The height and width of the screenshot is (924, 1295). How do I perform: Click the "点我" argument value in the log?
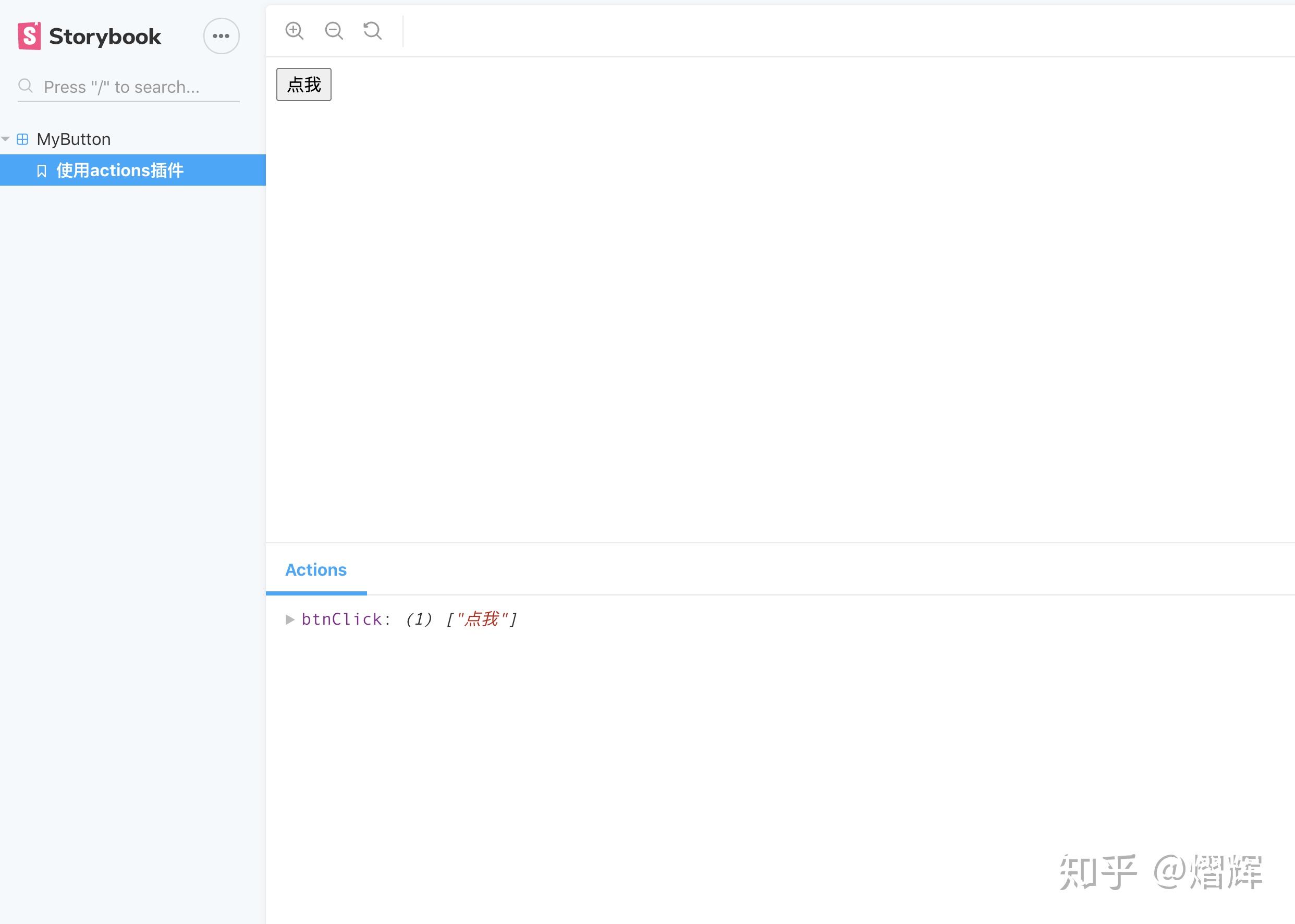tap(482, 619)
